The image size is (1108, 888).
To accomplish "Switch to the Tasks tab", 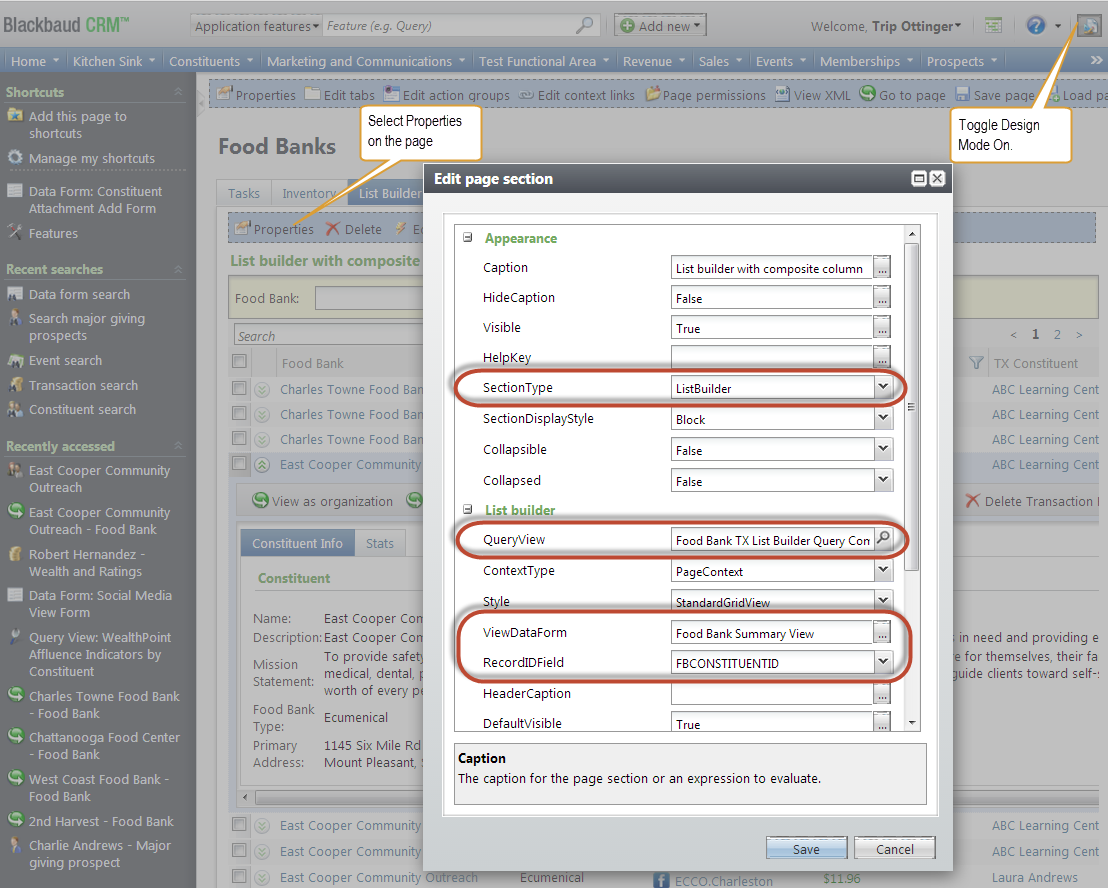I will click(x=244, y=193).
